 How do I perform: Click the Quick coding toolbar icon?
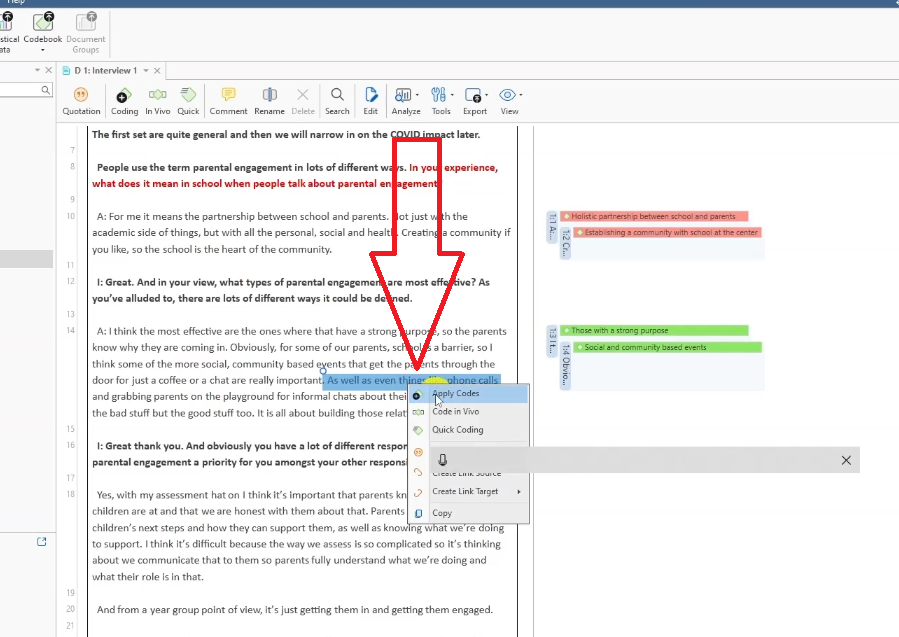[188, 97]
